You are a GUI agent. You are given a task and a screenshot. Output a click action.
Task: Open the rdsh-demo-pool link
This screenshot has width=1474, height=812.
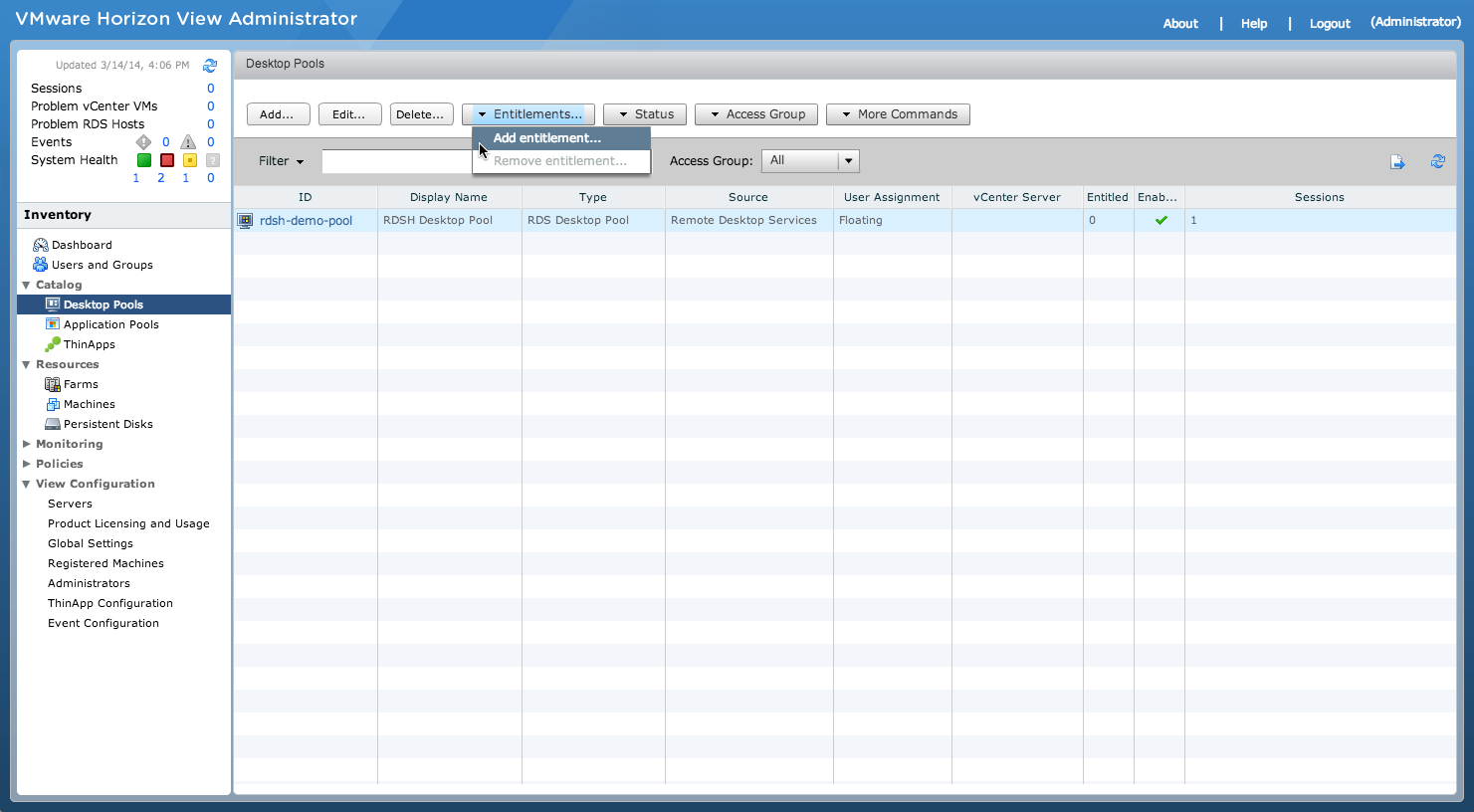[x=306, y=220]
